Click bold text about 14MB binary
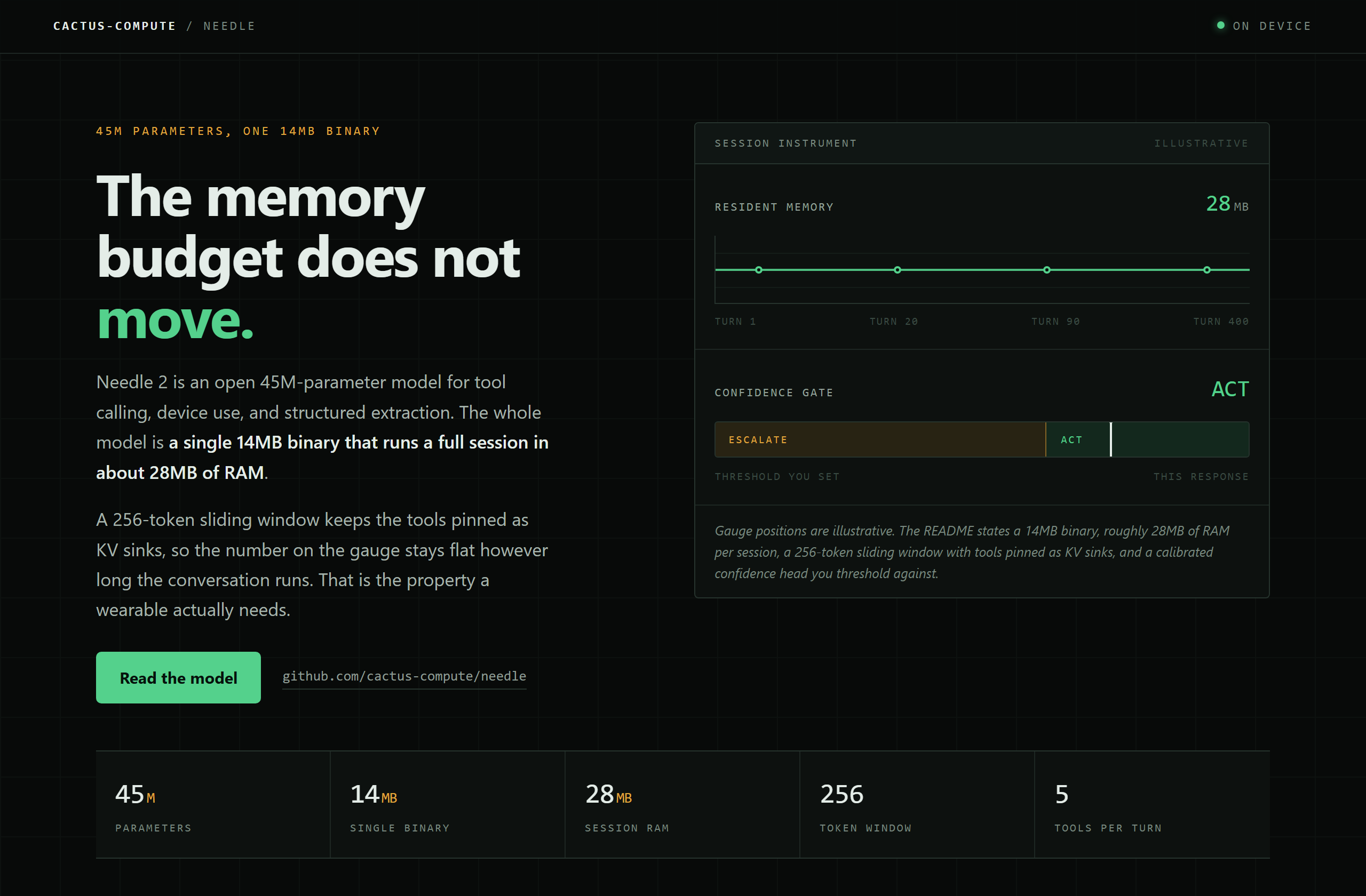Image resolution: width=1366 pixels, height=896 pixels. (x=322, y=457)
